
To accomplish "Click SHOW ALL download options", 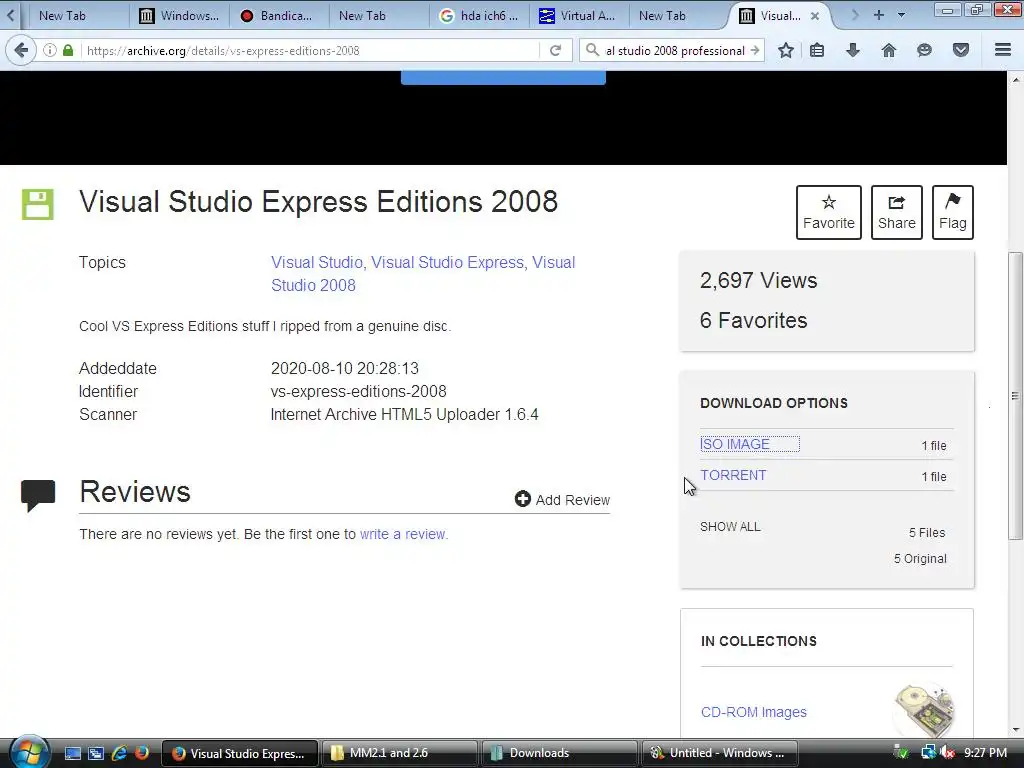I will coord(730,526).
